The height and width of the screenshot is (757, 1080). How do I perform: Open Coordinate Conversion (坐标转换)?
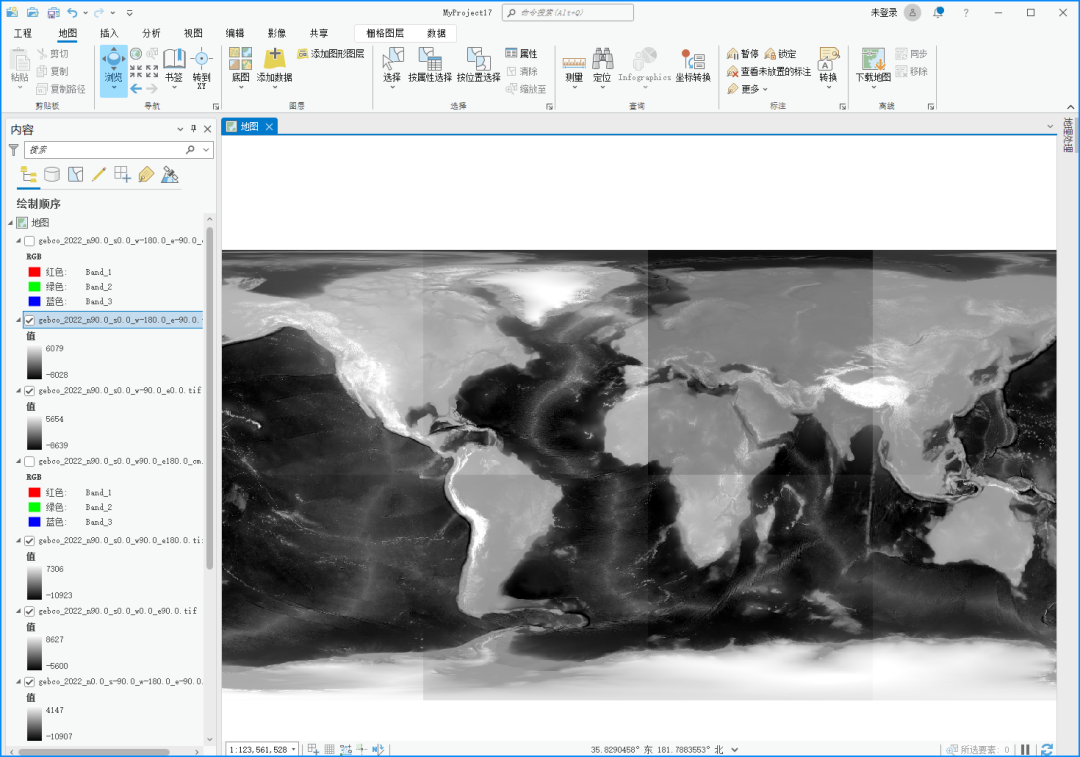[x=692, y=65]
